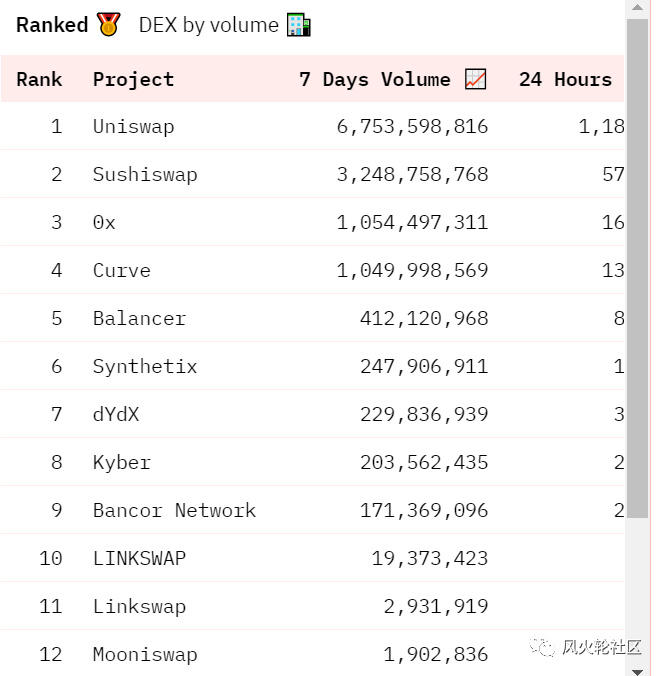Sort by the 24 Hours column header
663x676 pixels.
click(565, 79)
